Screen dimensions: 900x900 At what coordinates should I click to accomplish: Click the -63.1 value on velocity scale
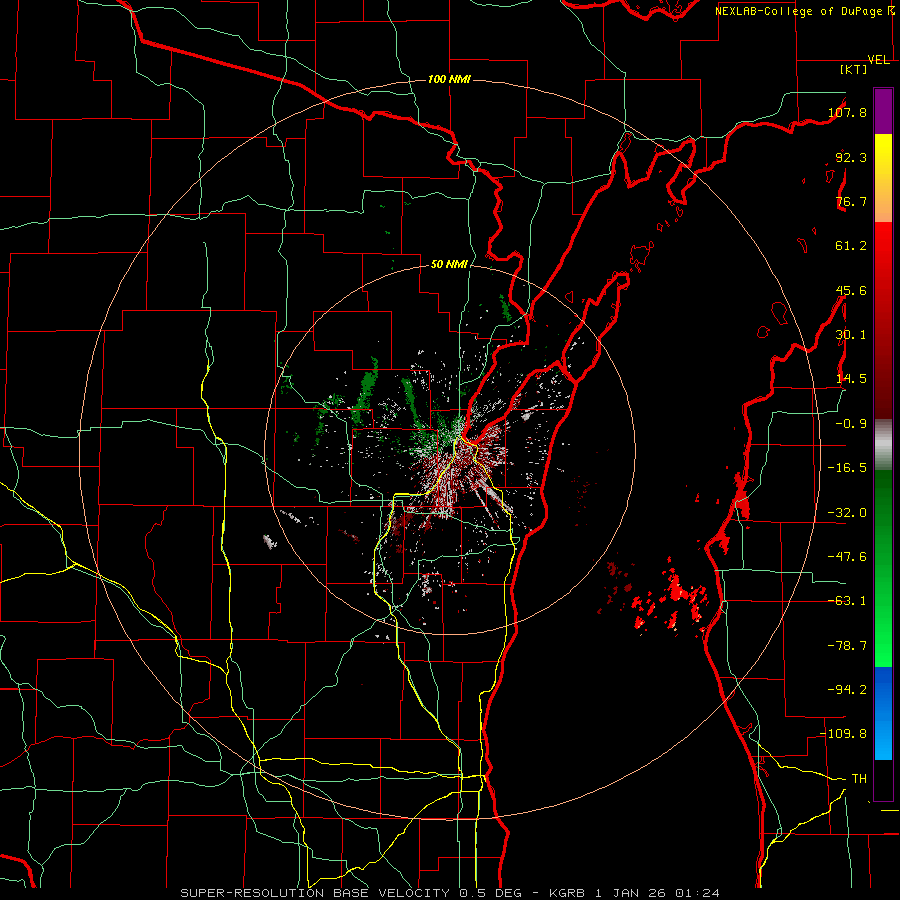tap(847, 601)
